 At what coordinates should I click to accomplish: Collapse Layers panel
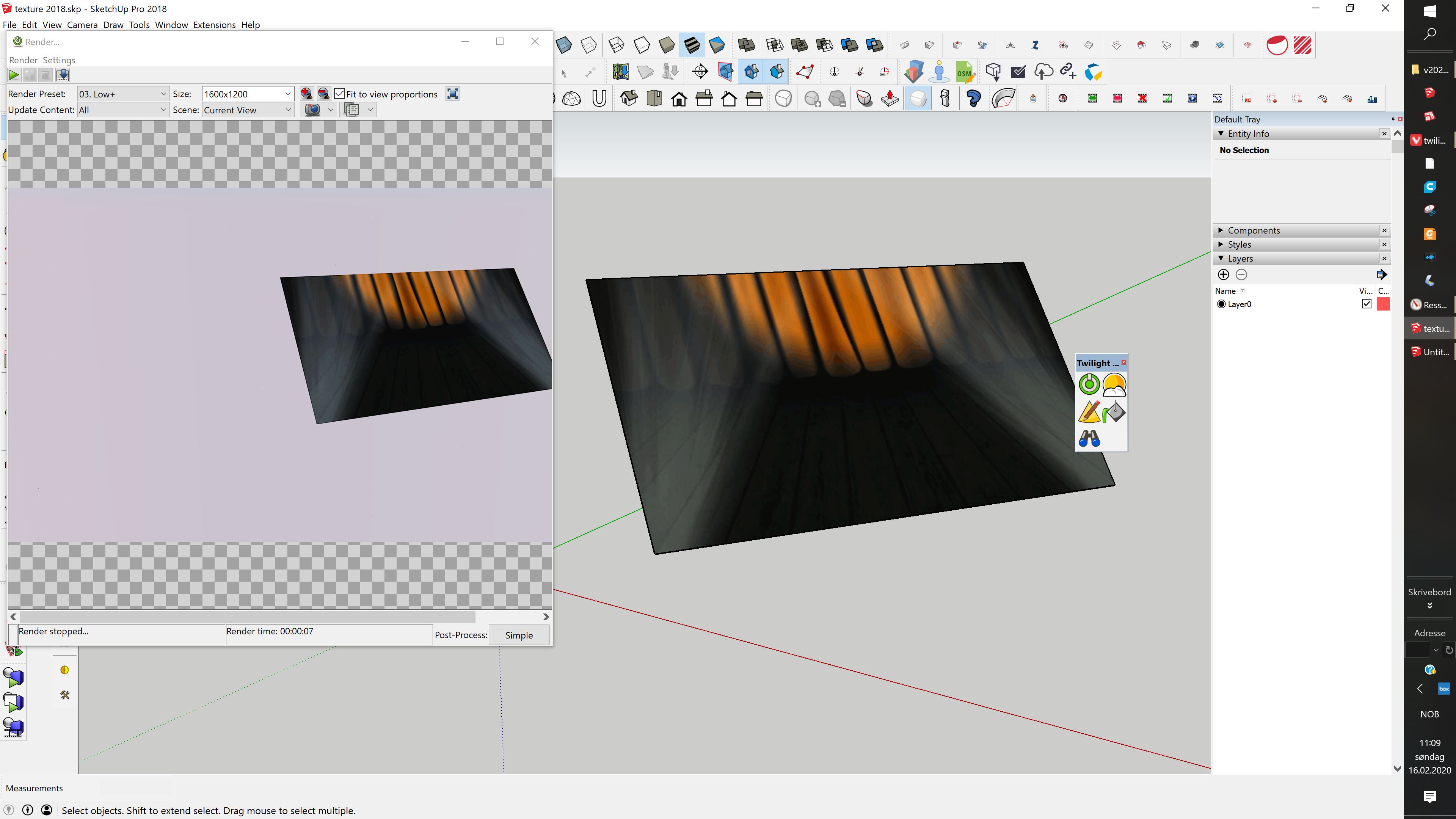tap(1221, 258)
